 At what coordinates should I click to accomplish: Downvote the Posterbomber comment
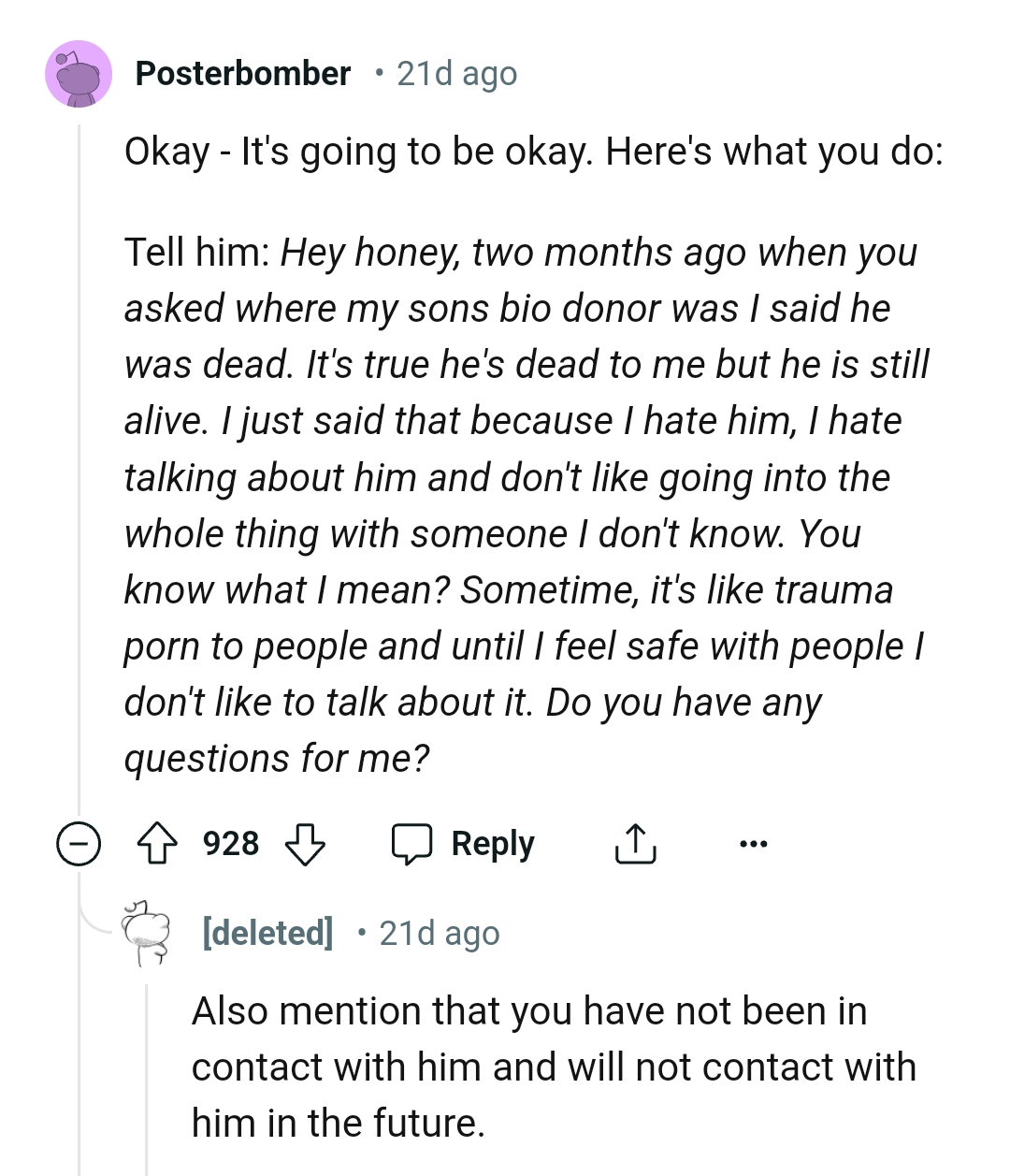(304, 844)
